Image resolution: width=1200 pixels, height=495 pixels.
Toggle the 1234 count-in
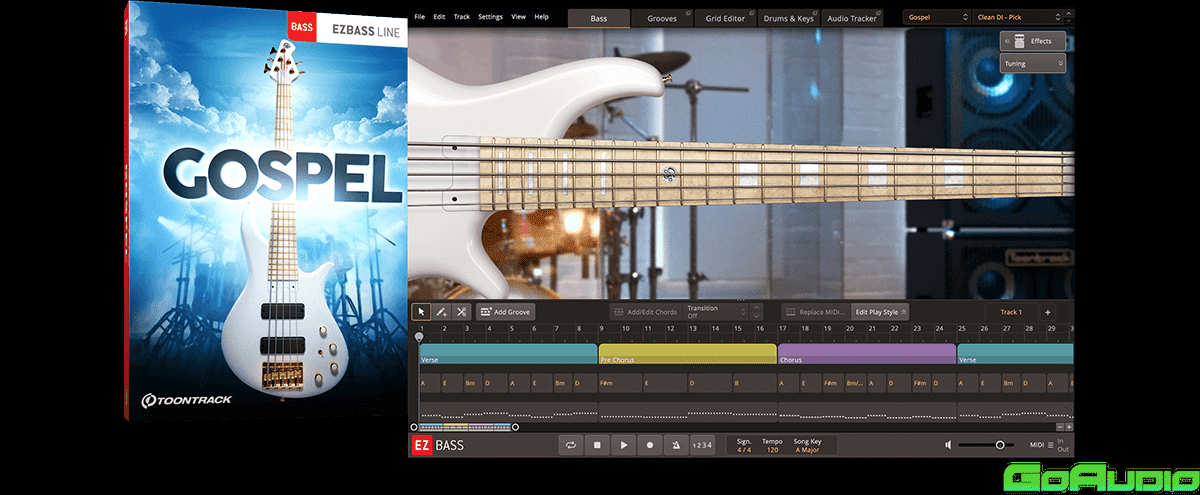pos(703,445)
